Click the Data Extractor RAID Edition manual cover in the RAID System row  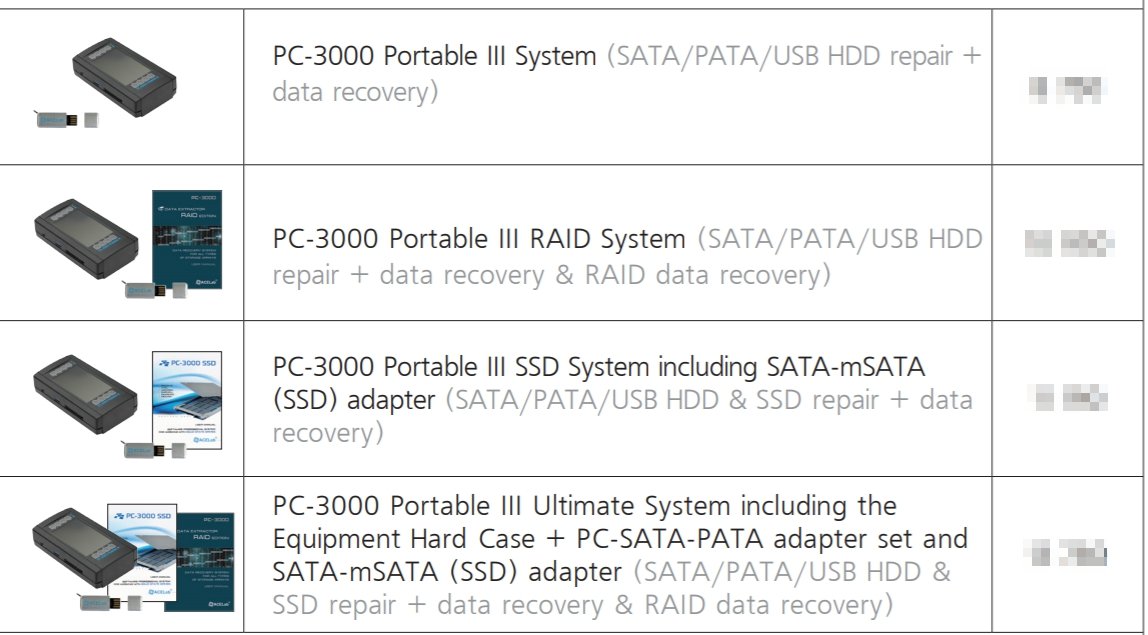186,240
